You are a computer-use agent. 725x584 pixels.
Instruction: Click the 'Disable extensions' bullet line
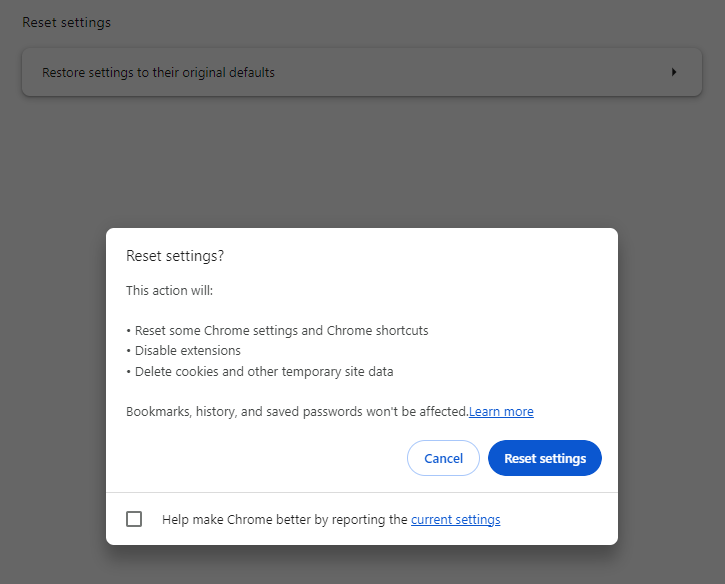click(186, 351)
